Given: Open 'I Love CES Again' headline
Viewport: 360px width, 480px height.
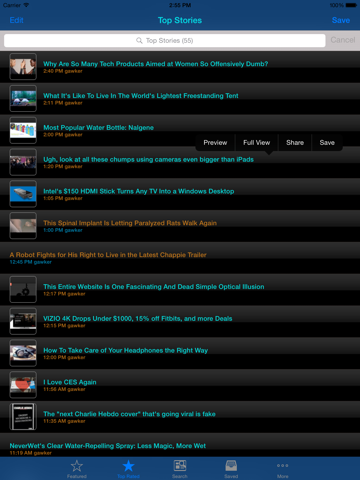Looking at the screenshot, I should pyautogui.click(x=70, y=382).
